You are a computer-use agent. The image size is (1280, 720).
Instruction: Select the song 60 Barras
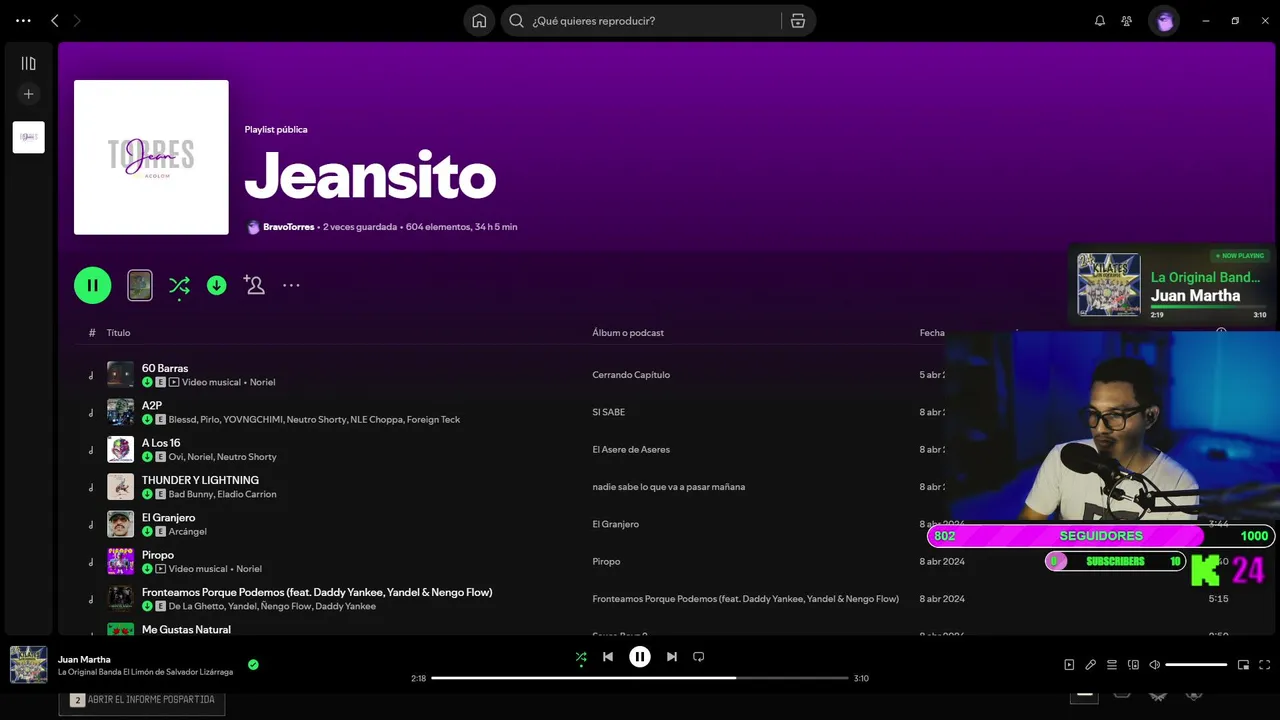[165, 368]
